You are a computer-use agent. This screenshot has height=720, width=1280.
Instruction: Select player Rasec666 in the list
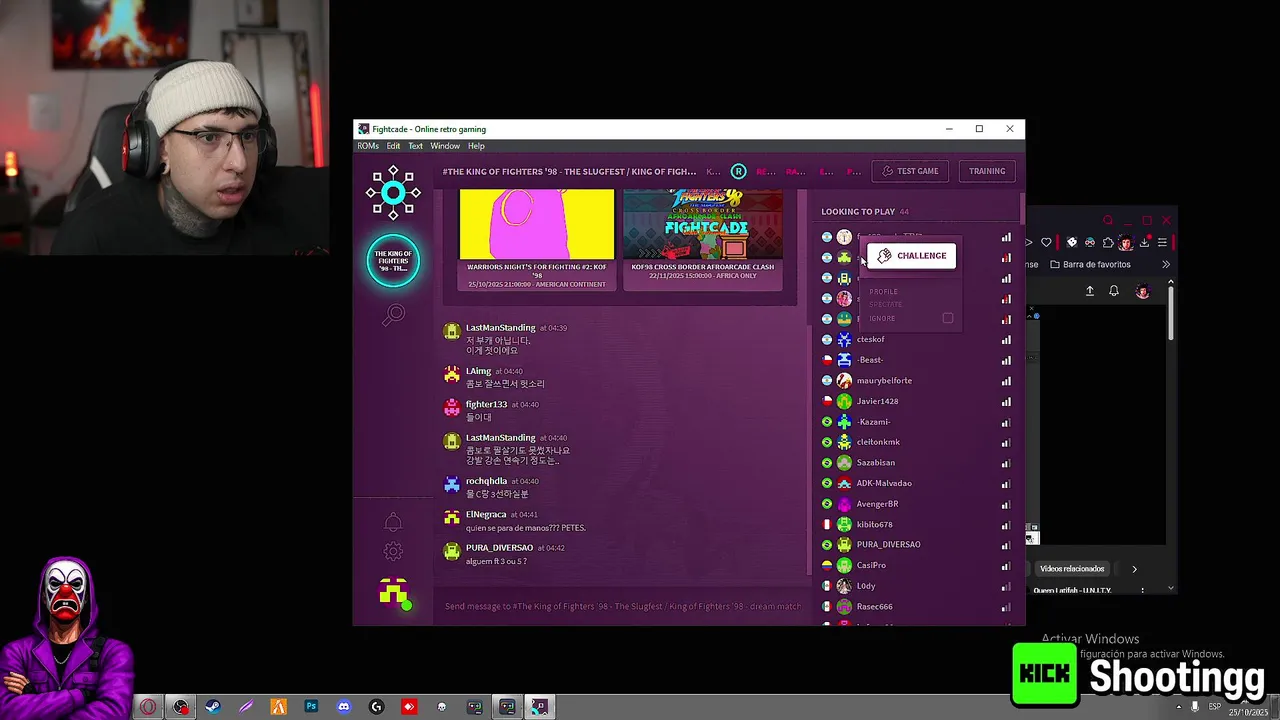[x=874, y=606]
